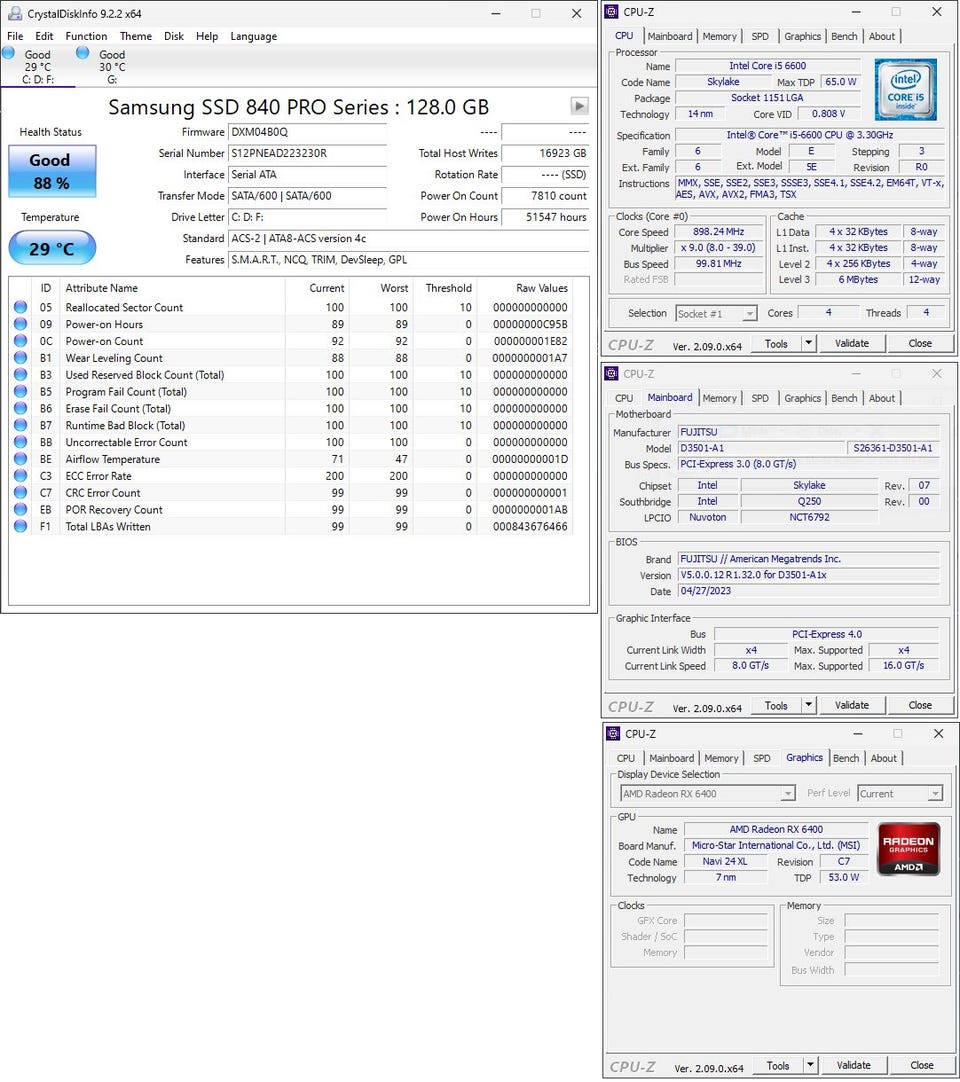Click the Raw Values column header
This screenshot has width=960, height=1082.
(542, 288)
